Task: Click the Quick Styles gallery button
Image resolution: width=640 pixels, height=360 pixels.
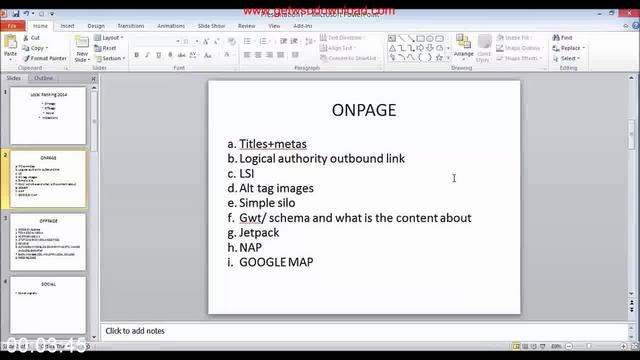Action: point(484,48)
